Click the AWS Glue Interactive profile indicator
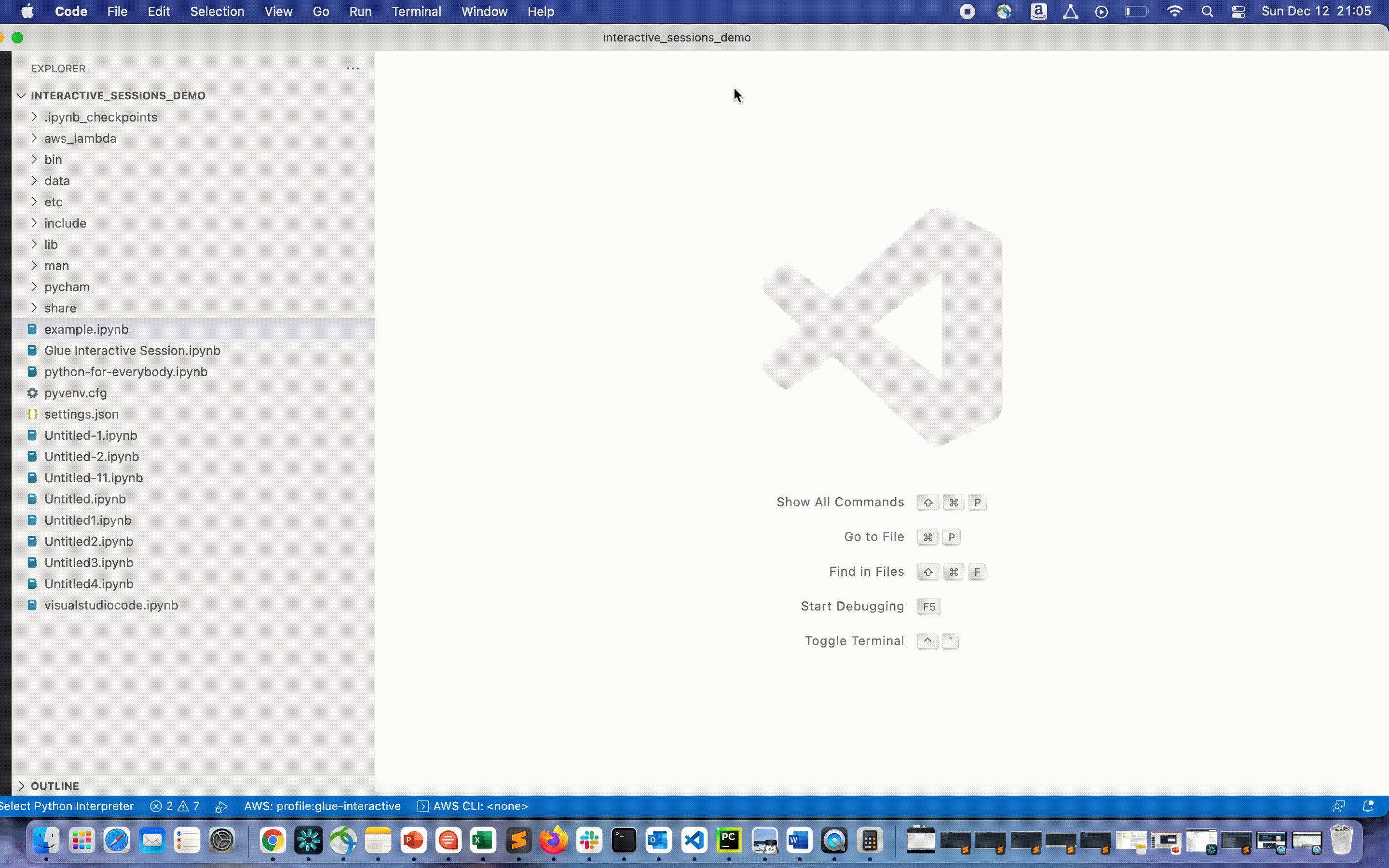1389x868 pixels. click(x=322, y=806)
